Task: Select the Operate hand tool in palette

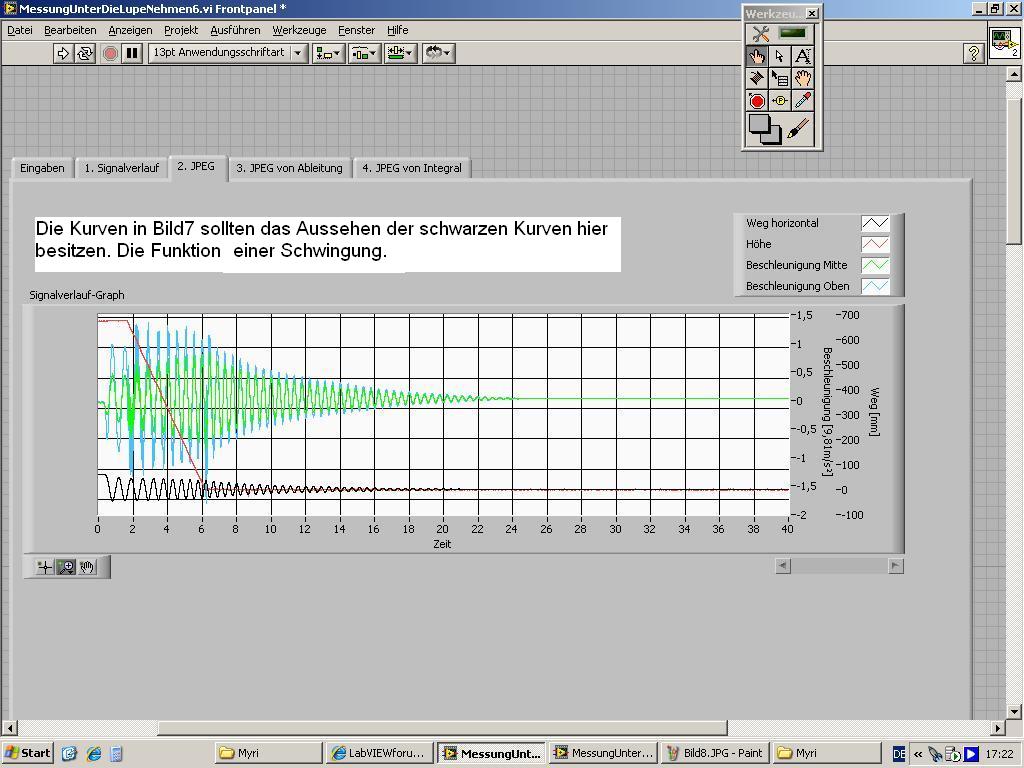Action: coord(757,56)
